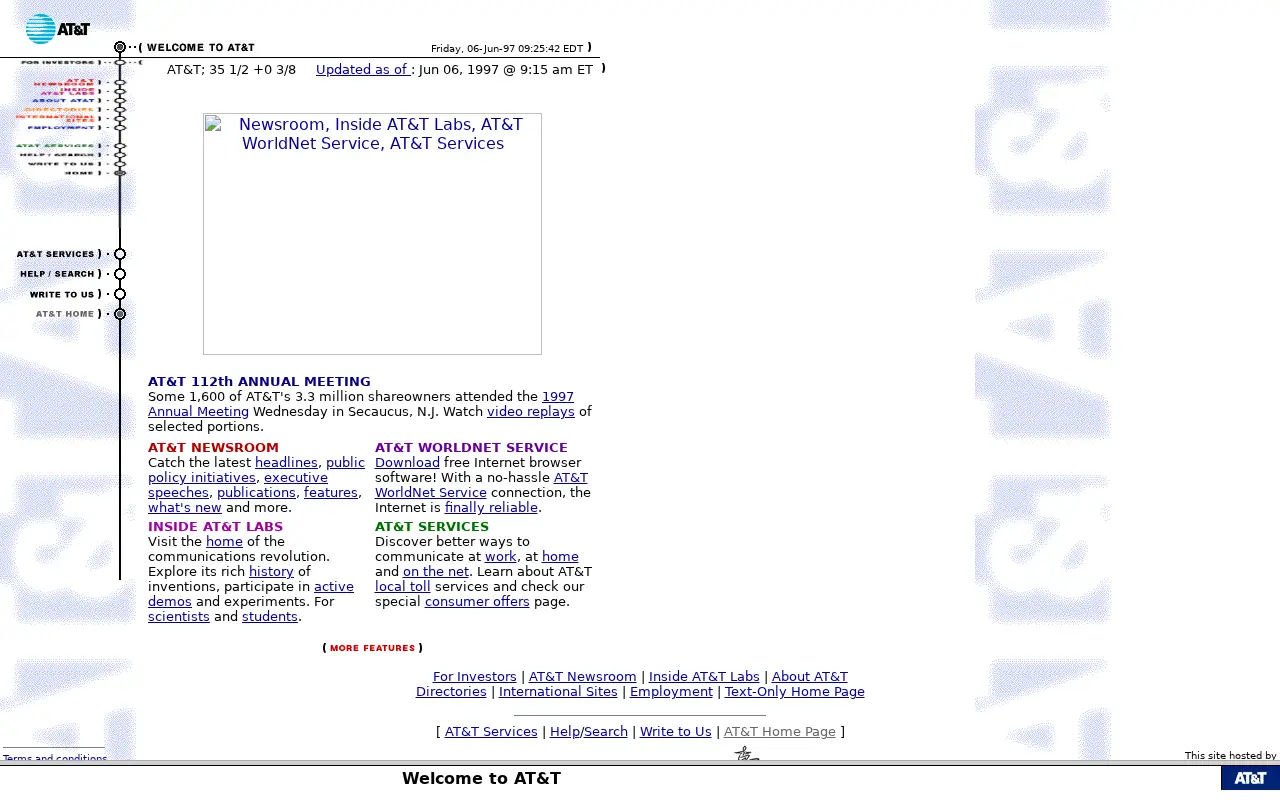This screenshot has height=800, width=1280.
Task: Select the AT&T HOME sidebar label
Action: tap(65, 314)
